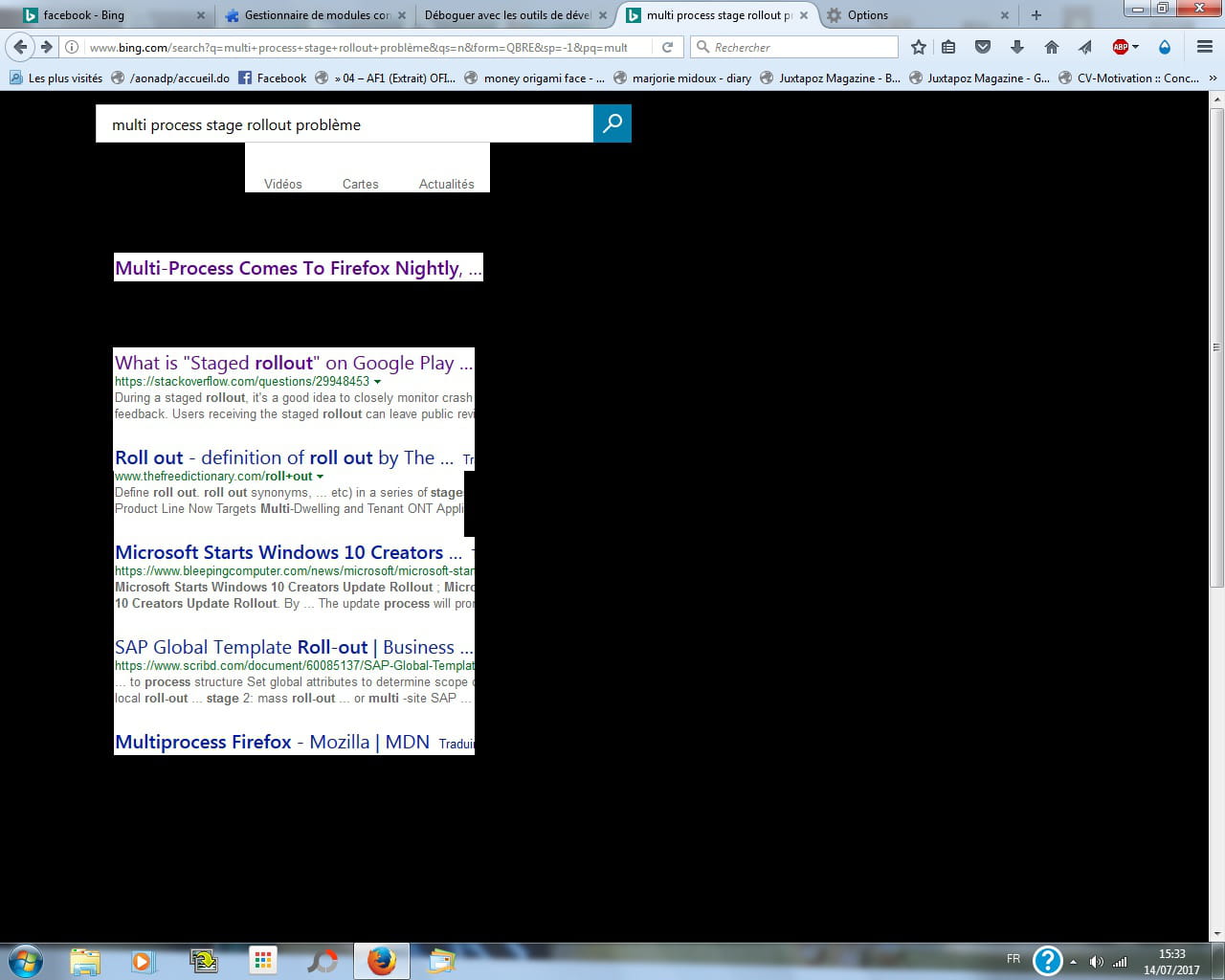Click the Bing search query field
This screenshot has height=980, width=1225.
pos(345,124)
